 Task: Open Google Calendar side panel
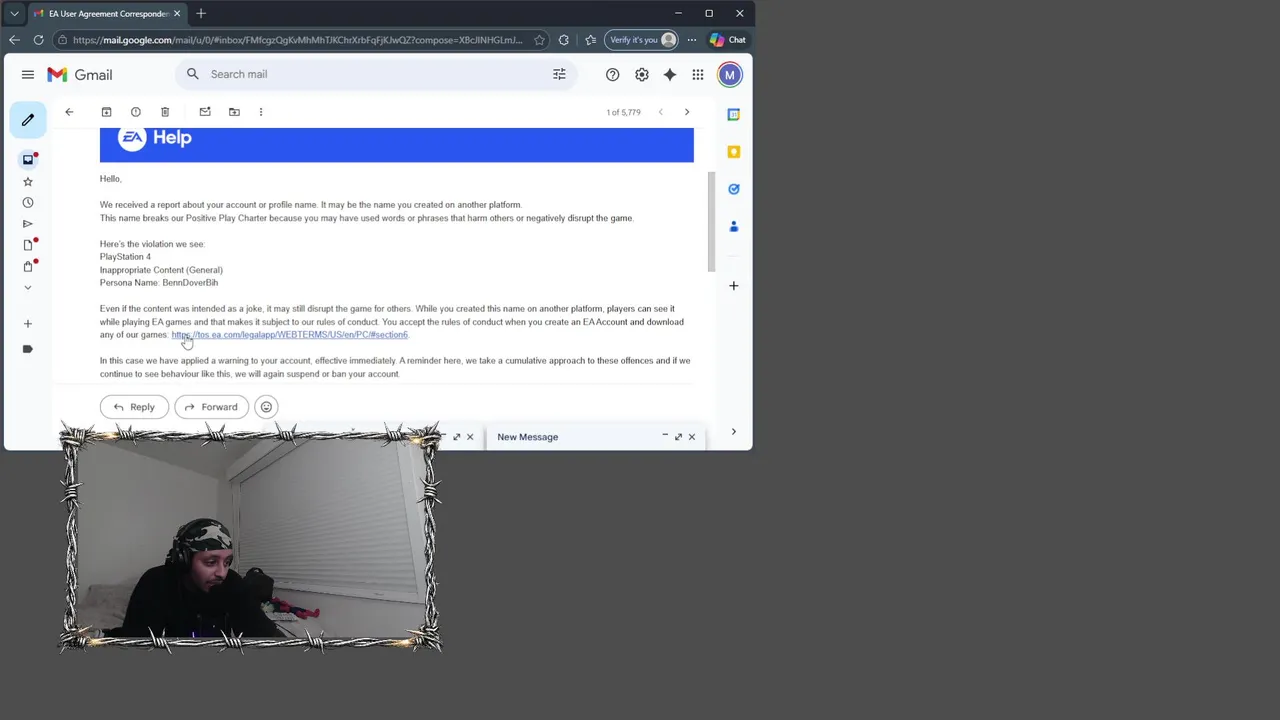pos(734,115)
